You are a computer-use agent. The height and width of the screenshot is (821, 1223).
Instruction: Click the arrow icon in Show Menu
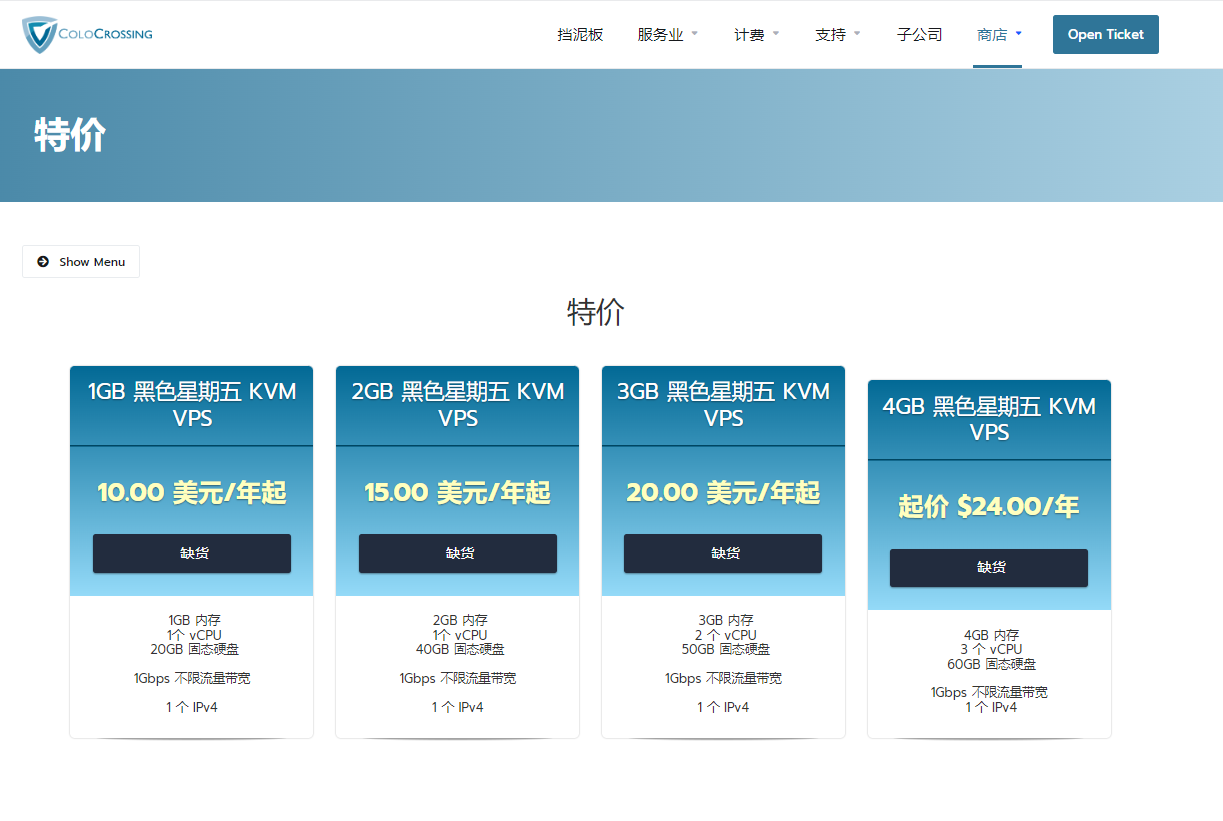(43, 262)
